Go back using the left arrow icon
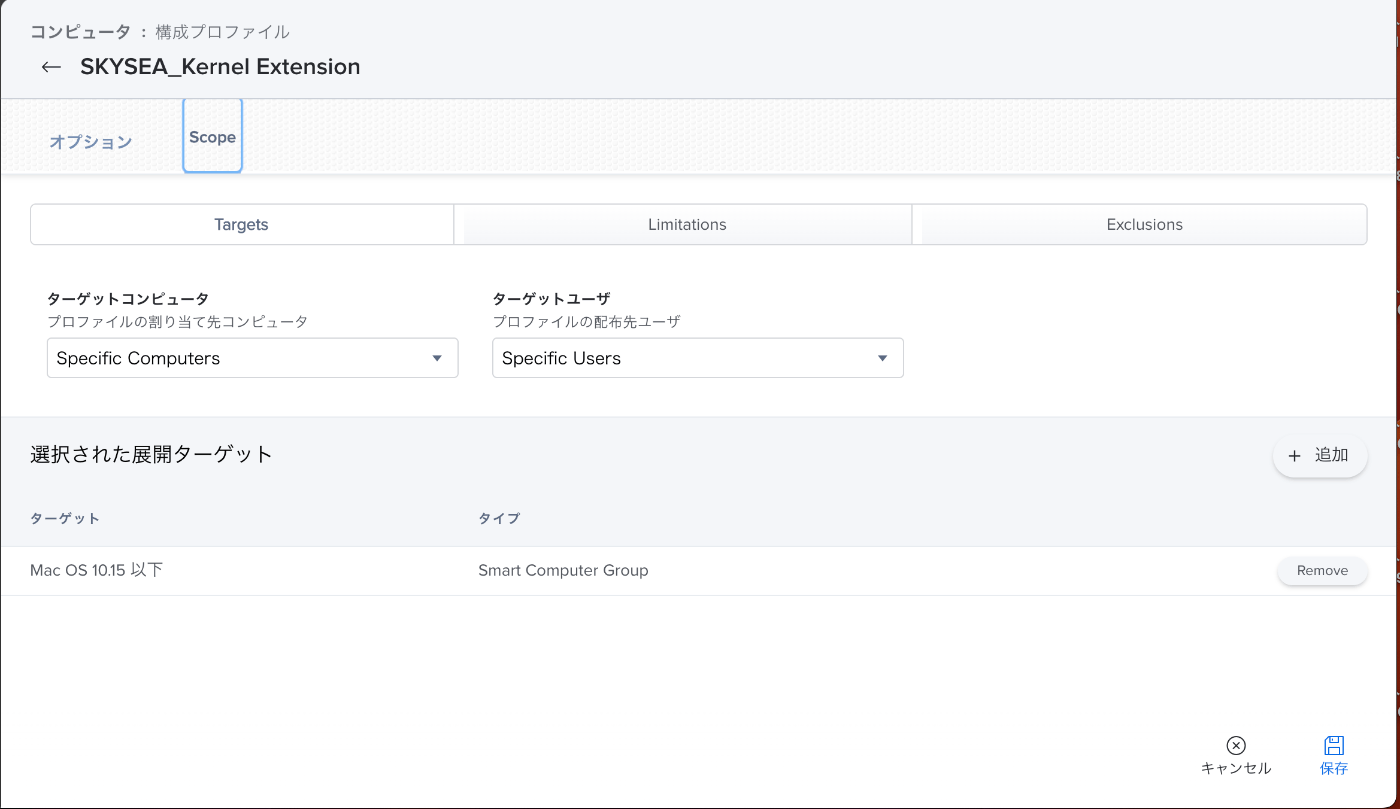 pyautogui.click(x=51, y=67)
